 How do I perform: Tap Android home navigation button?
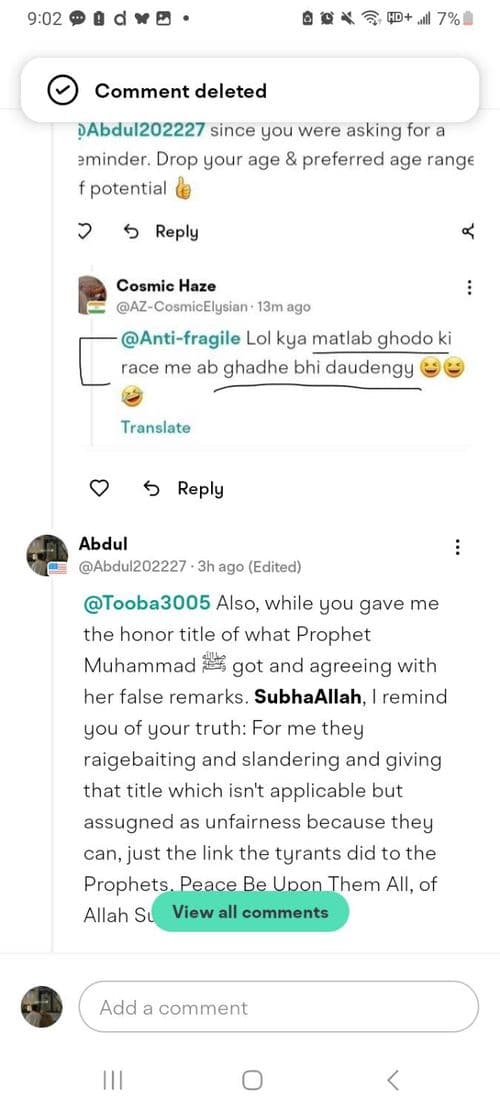(x=252, y=1080)
